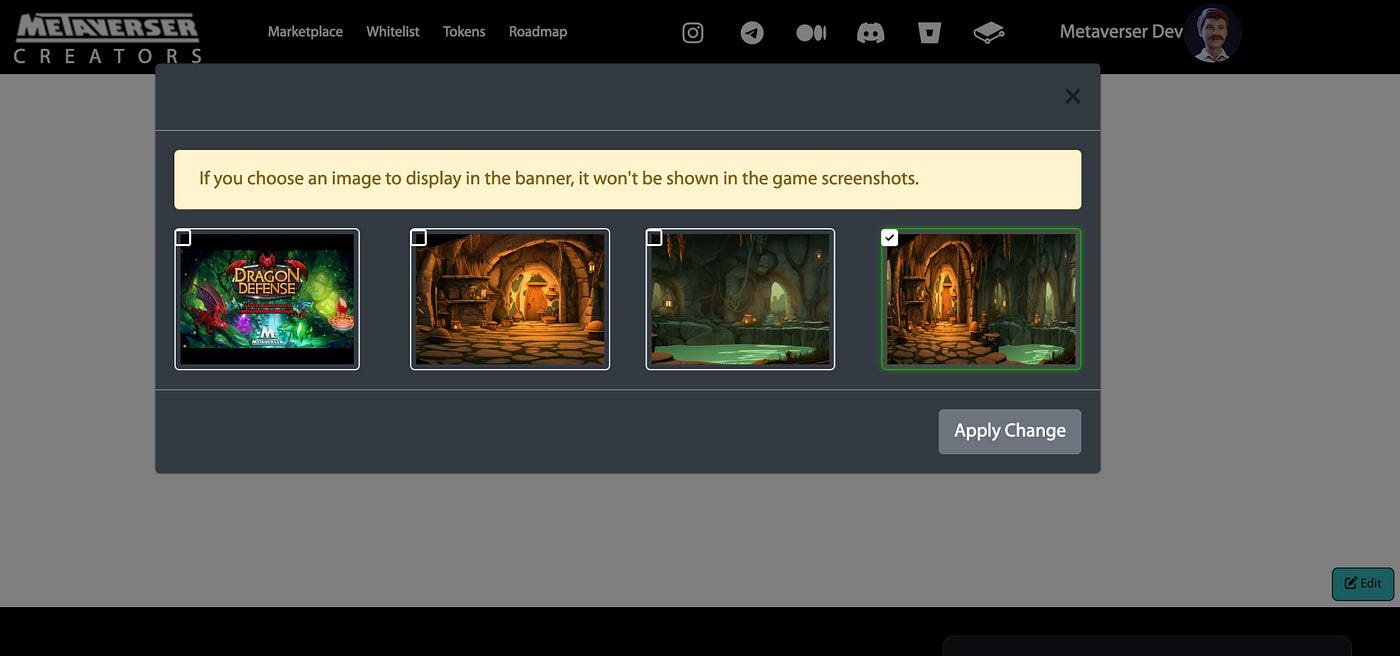Viewport: 1400px width, 656px height.
Task: Click the Edit button
Action: coord(1363,584)
